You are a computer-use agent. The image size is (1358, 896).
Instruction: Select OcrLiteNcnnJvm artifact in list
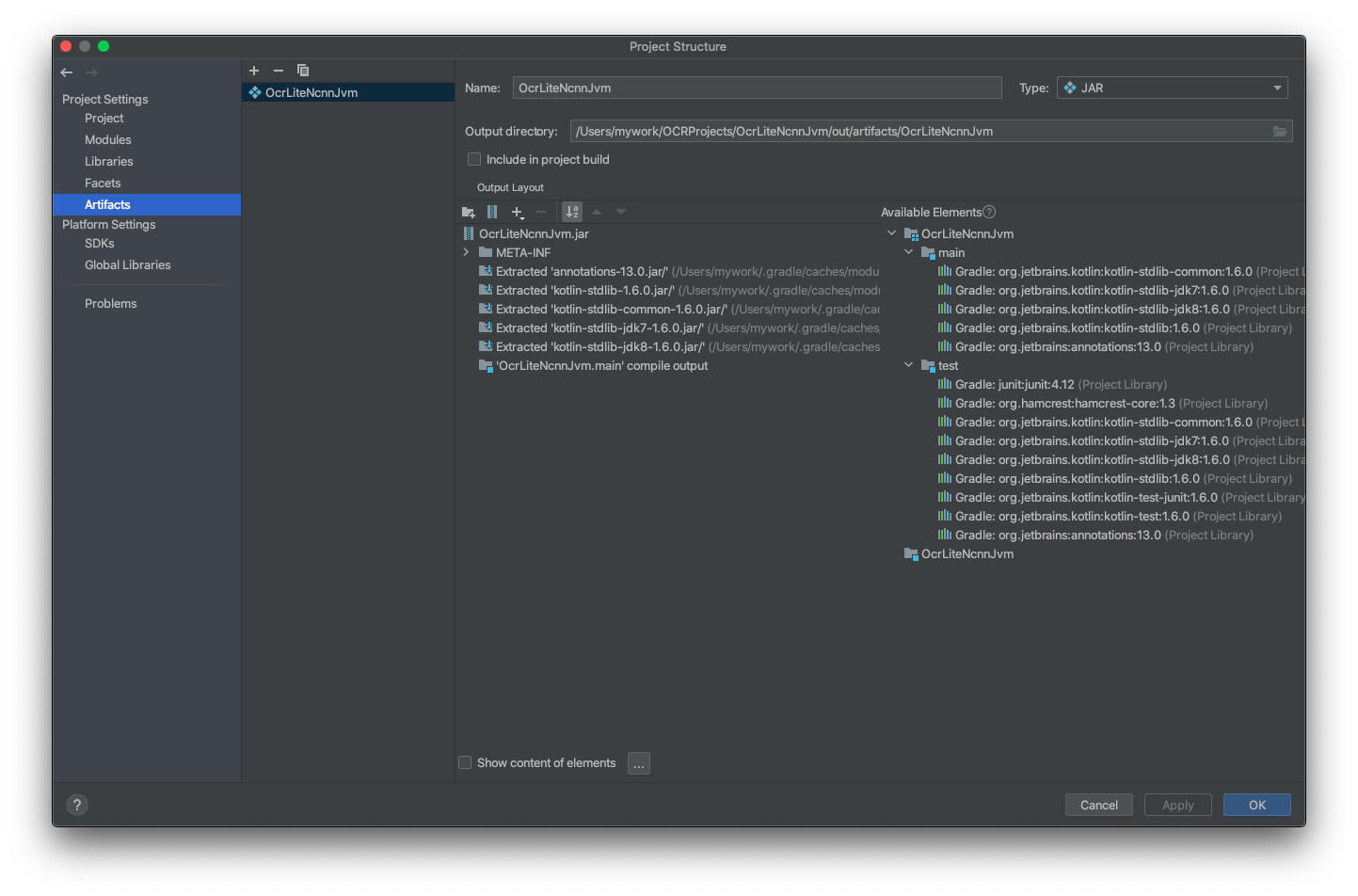click(x=348, y=92)
